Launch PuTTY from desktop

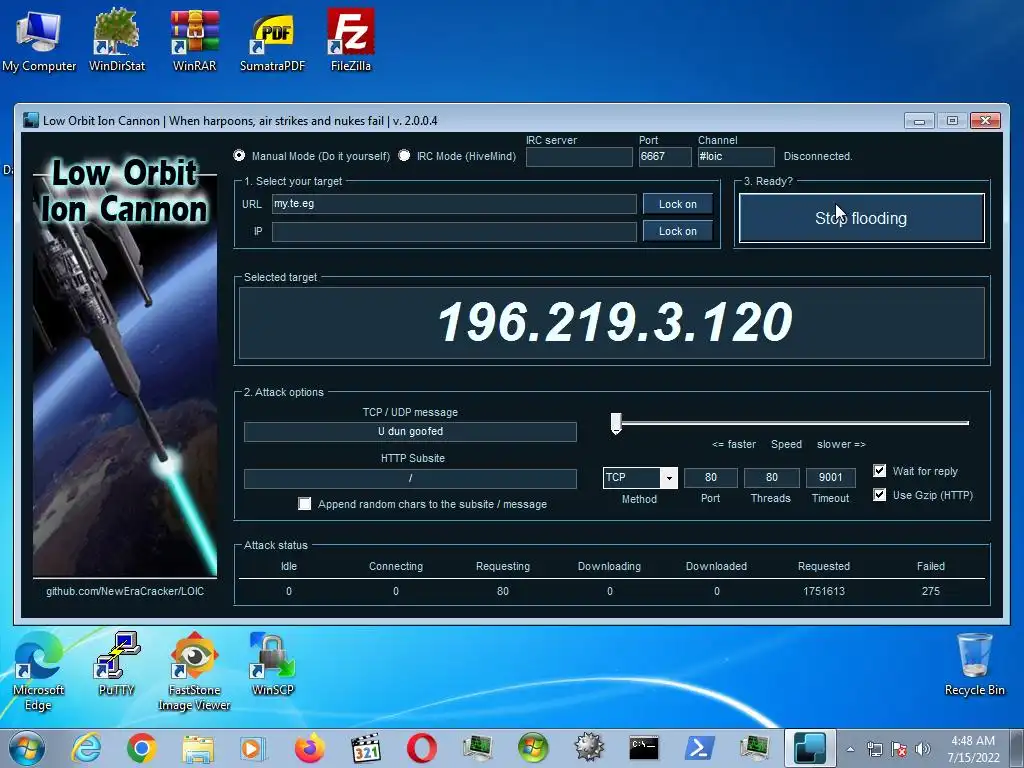tap(116, 665)
